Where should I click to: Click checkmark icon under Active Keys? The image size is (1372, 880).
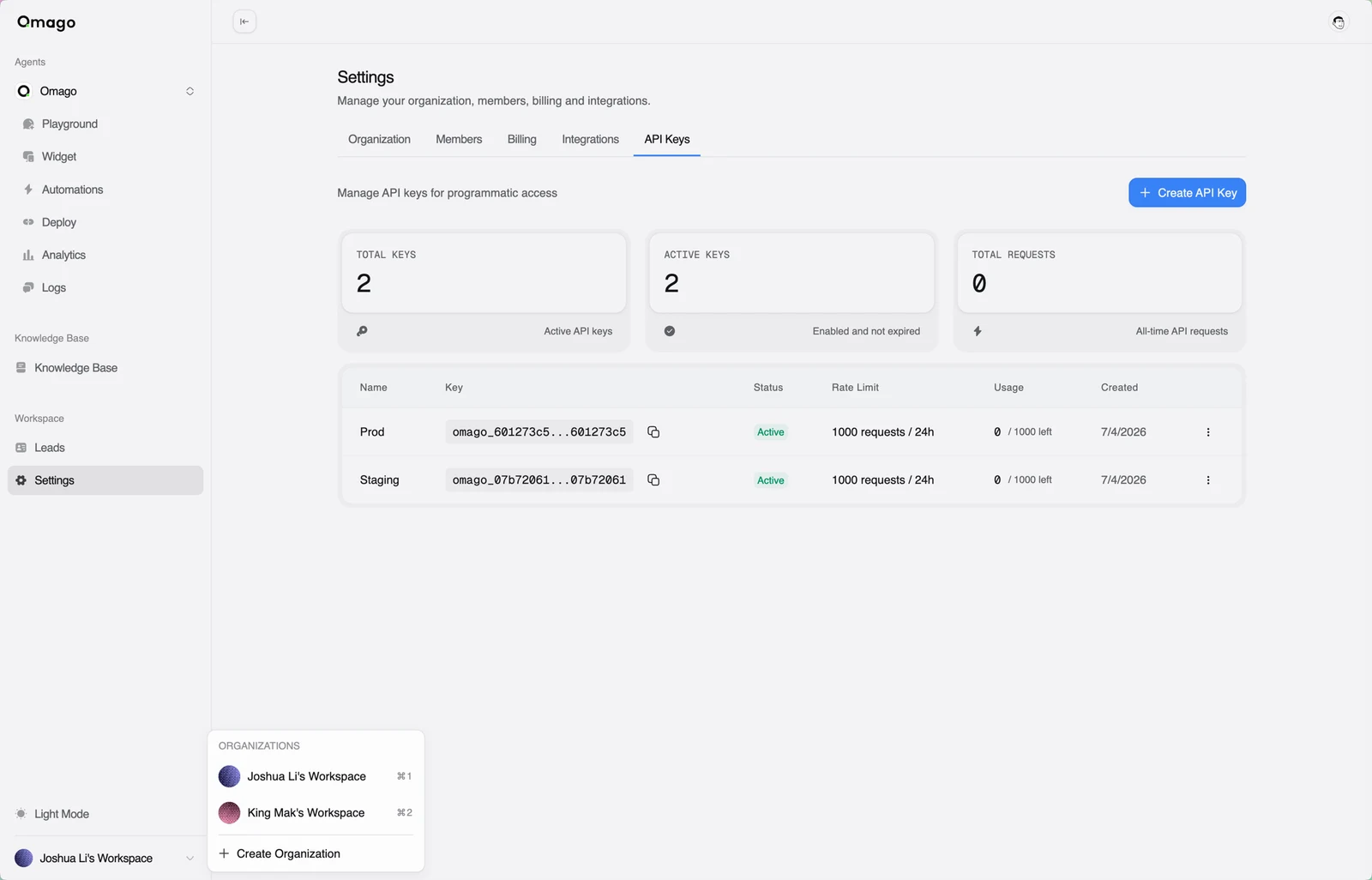[x=670, y=331]
